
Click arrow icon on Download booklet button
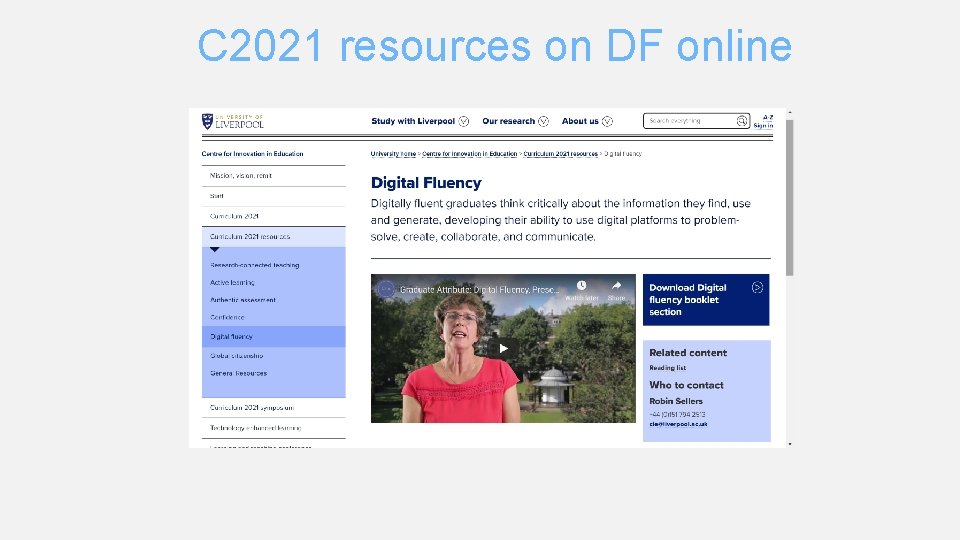point(757,288)
